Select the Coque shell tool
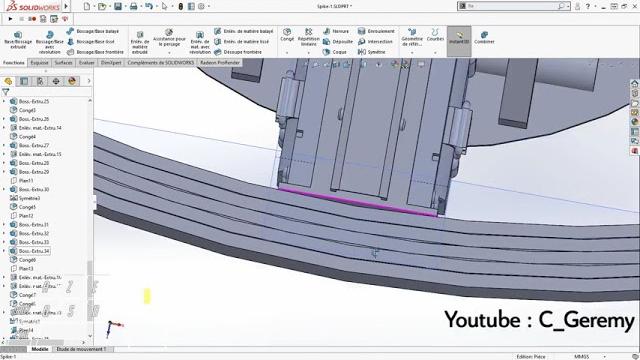Viewport: 640px width, 360px height. point(335,52)
